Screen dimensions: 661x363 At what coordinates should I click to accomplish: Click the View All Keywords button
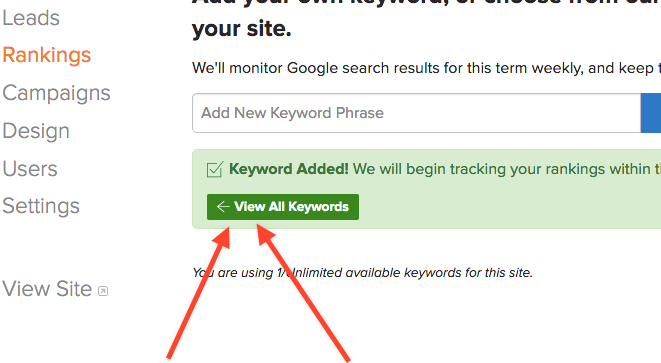click(283, 207)
